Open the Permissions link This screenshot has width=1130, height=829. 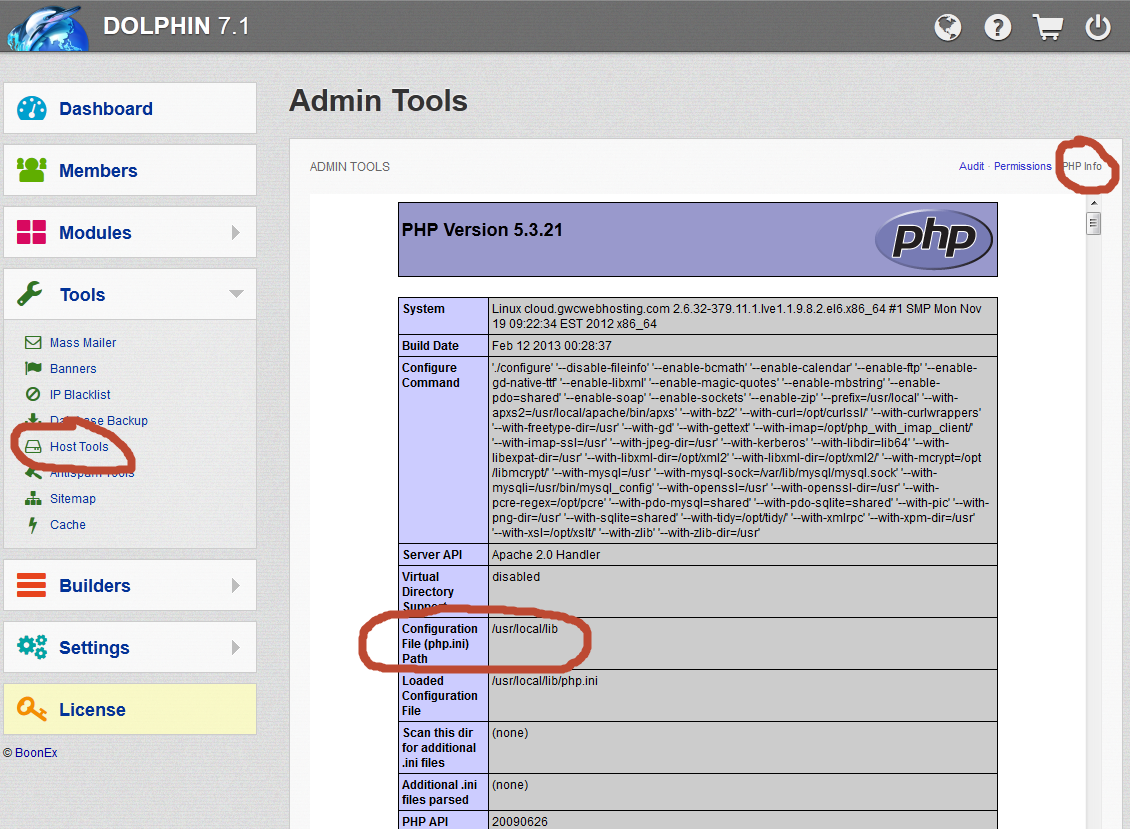click(x=1022, y=166)
